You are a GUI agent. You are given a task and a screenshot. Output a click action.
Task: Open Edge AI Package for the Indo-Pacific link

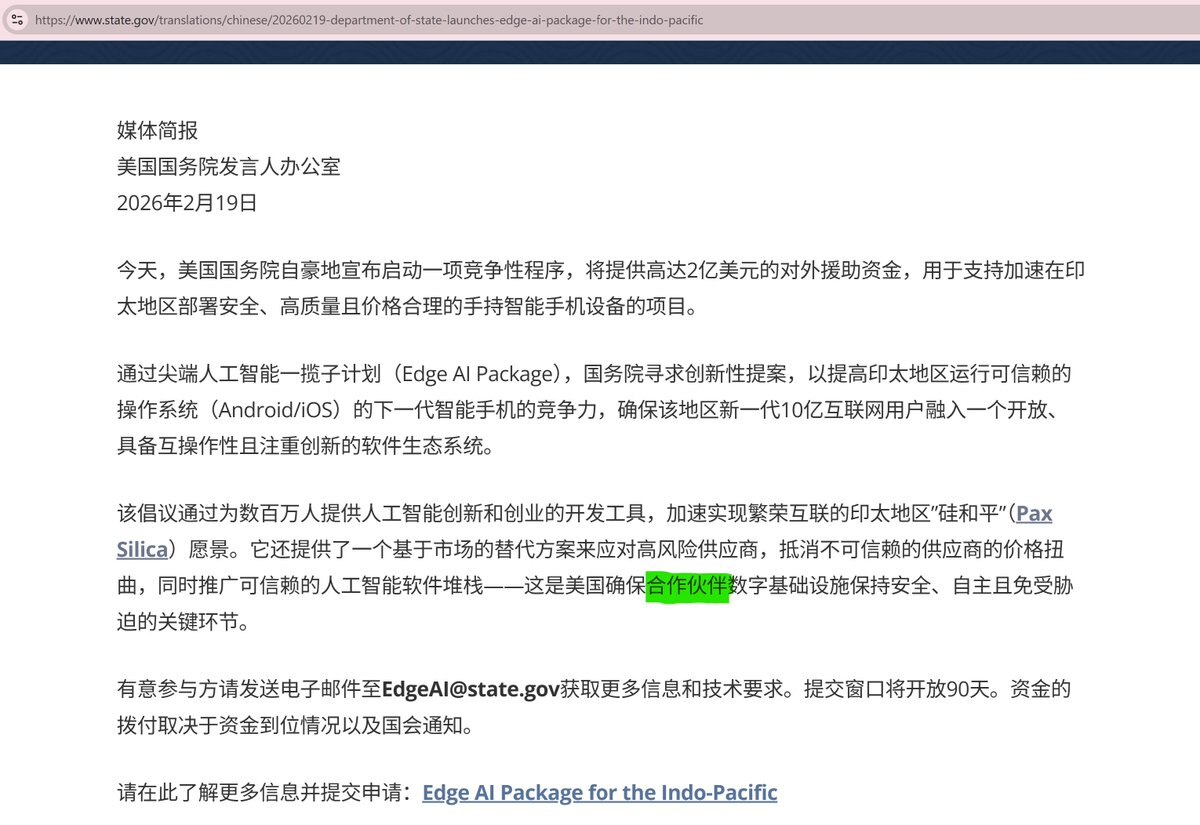click(x=599, y=793)
